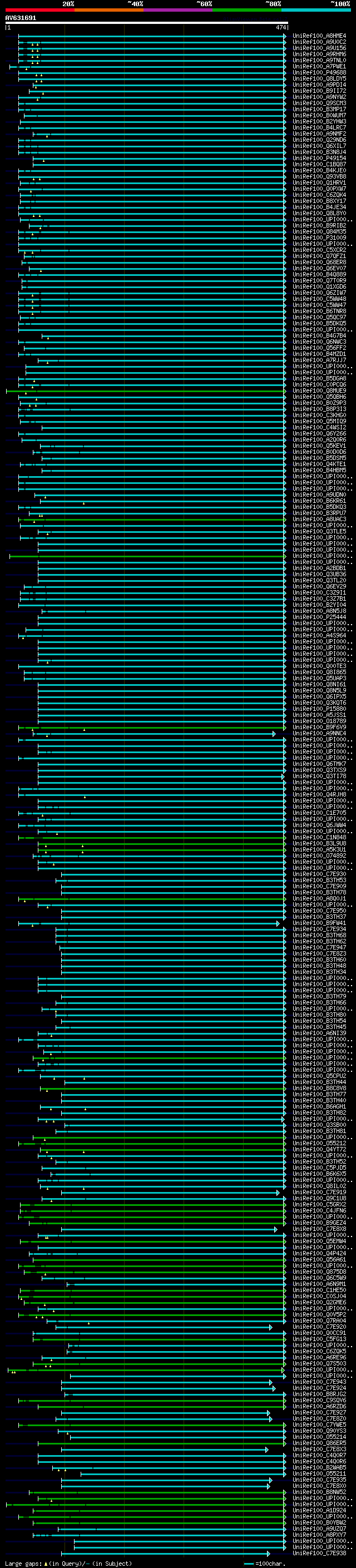Select label UniRef100_Q5KEV1
This screenshot has width=356, height=1568.
(319, 446)
